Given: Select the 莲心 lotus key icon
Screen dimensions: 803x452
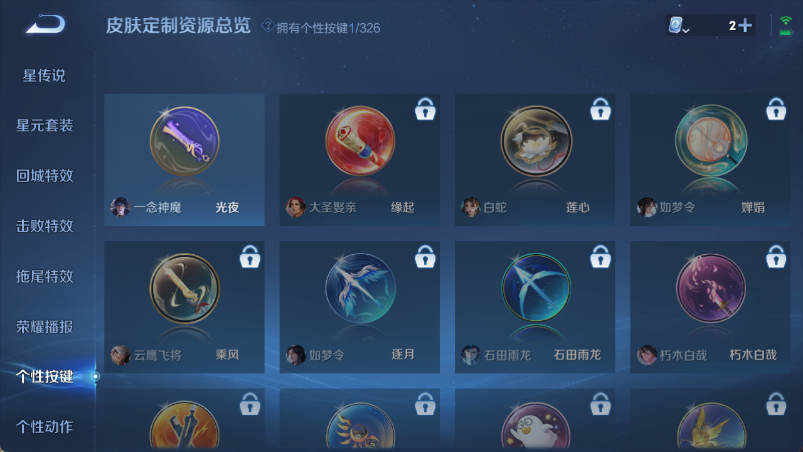Looking at the screenshot, I should pos(536,141).
